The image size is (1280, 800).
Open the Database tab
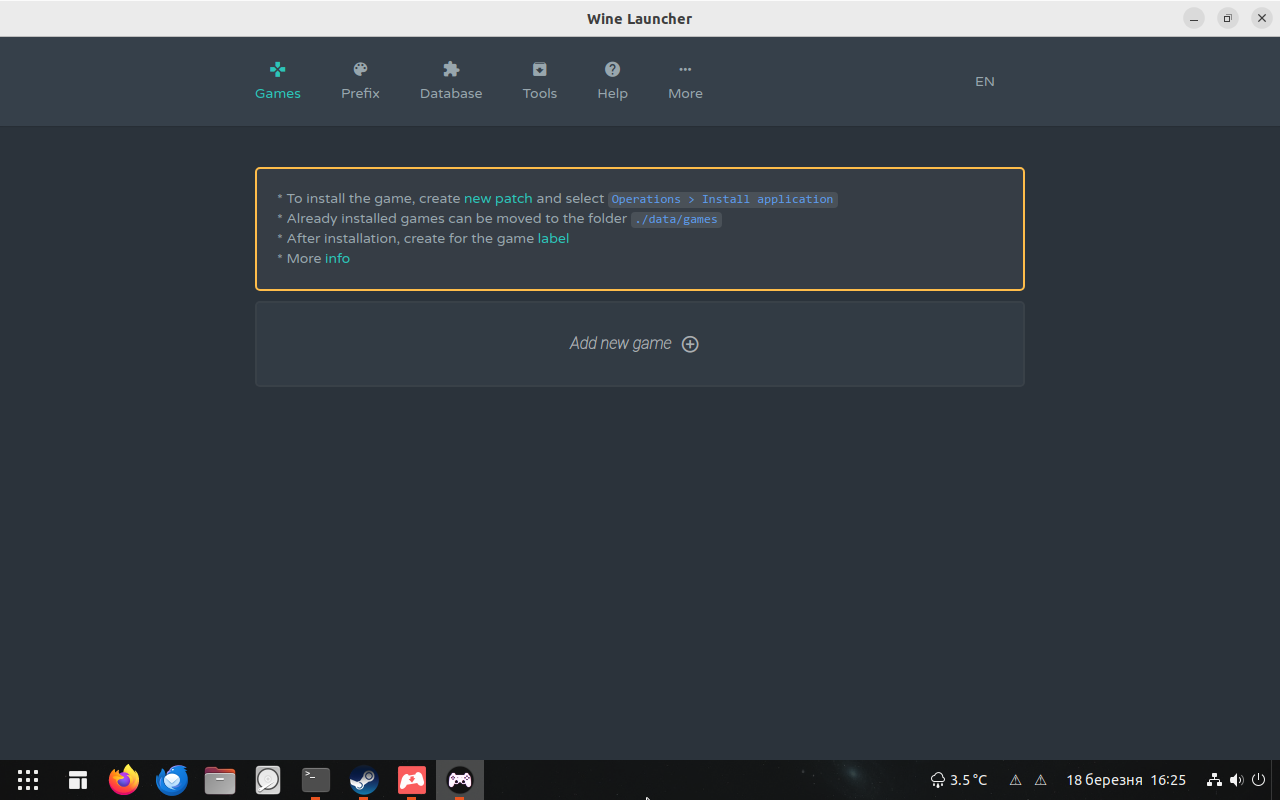(451, 81)
